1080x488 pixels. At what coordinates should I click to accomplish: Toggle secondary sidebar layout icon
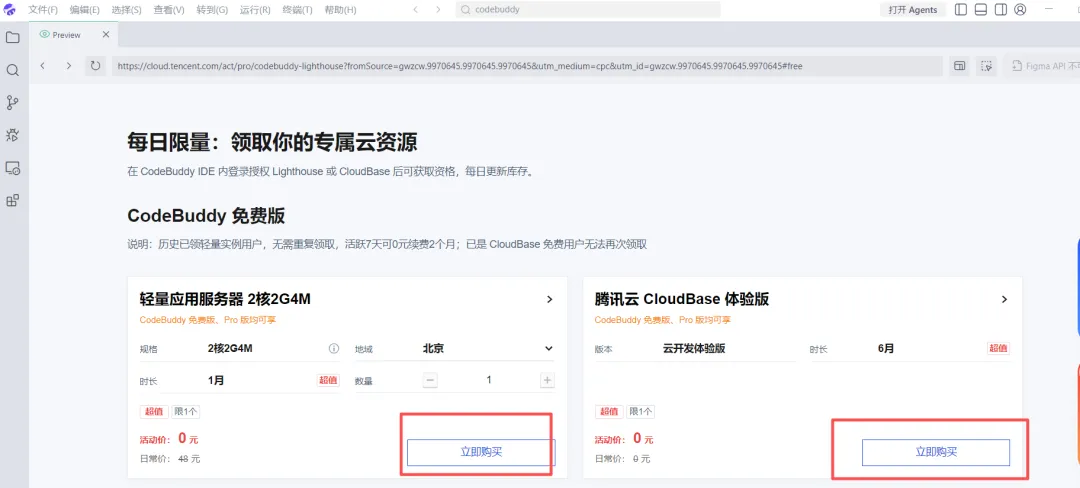(1001, 10)
